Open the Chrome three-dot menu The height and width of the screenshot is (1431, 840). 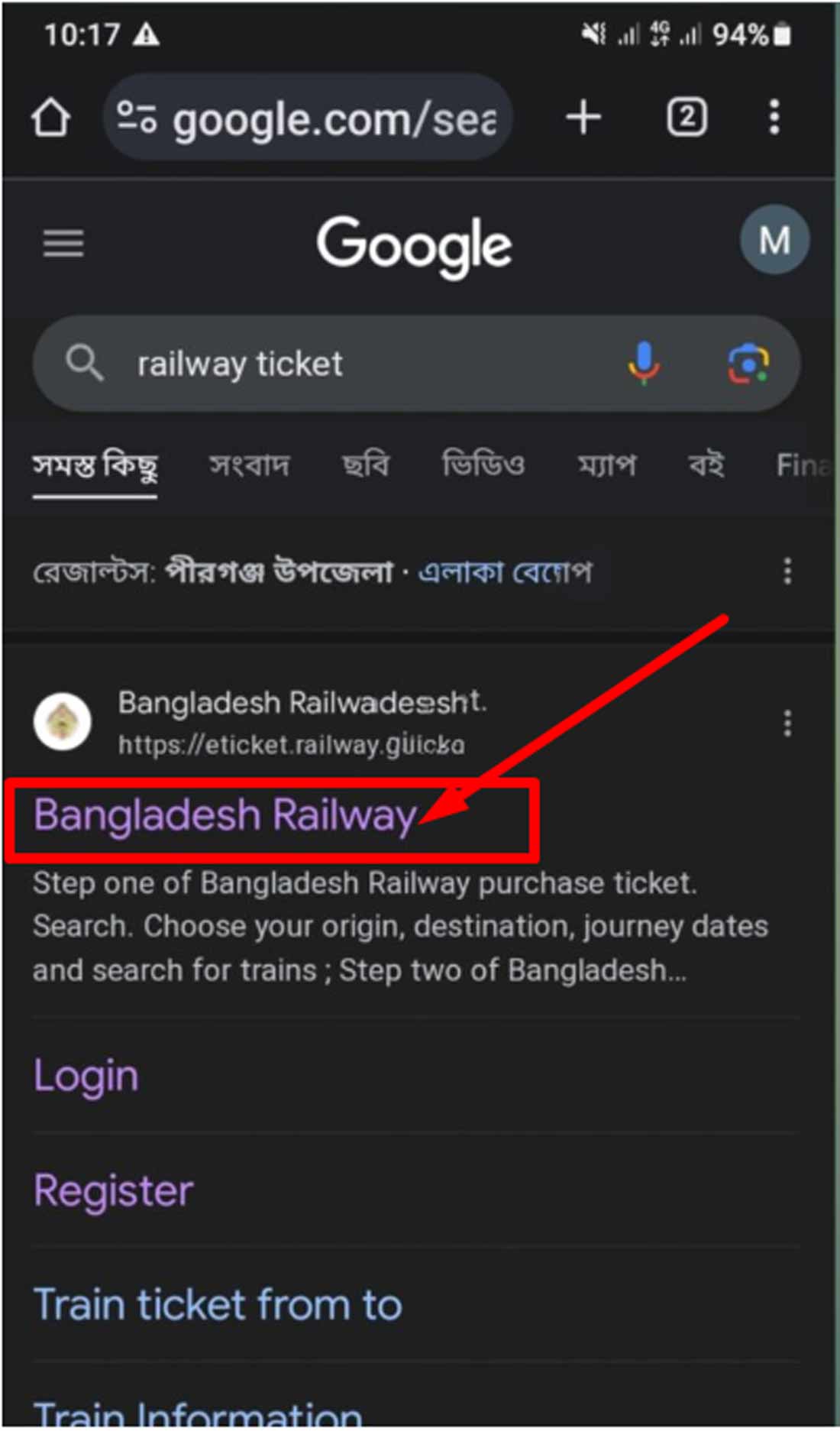(774, 118)
